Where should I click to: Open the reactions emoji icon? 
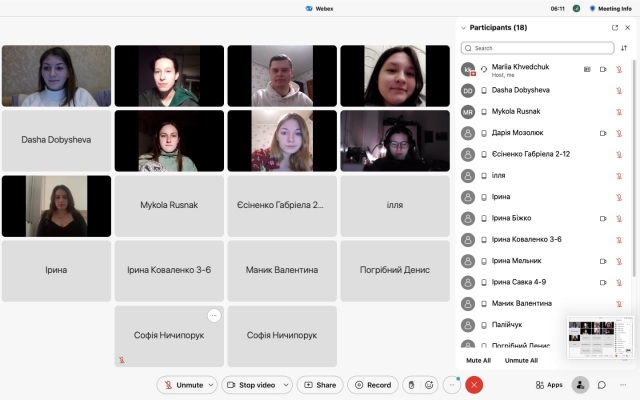[x=429, y=385]
